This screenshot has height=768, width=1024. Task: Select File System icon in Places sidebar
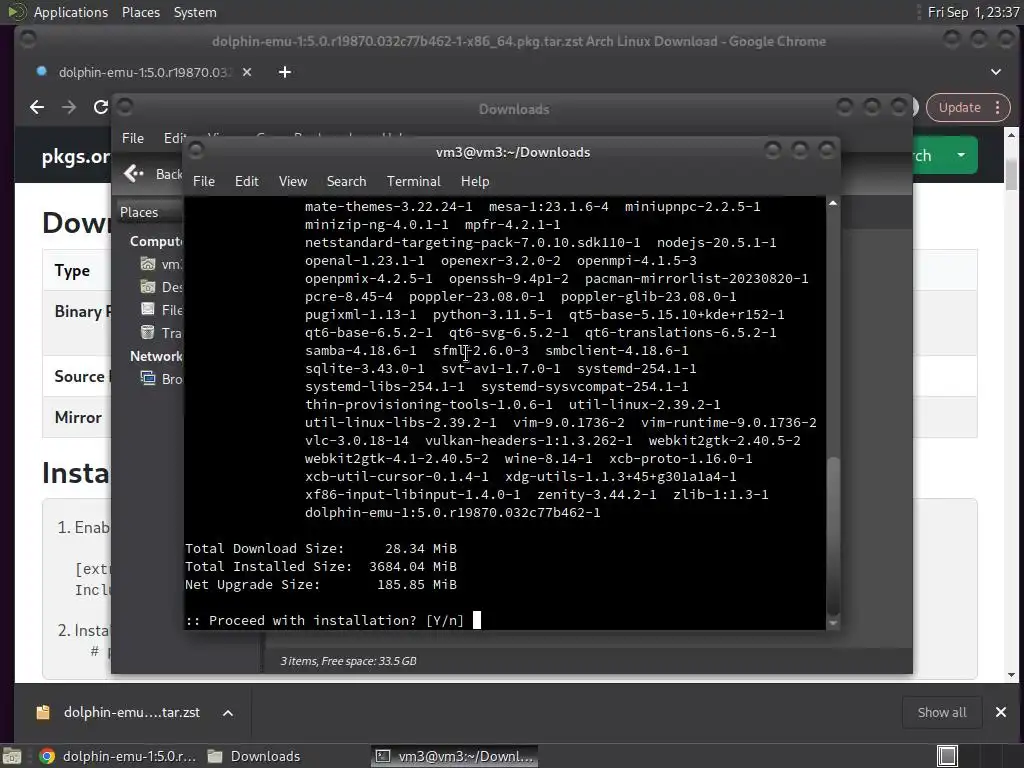(148, 310)
